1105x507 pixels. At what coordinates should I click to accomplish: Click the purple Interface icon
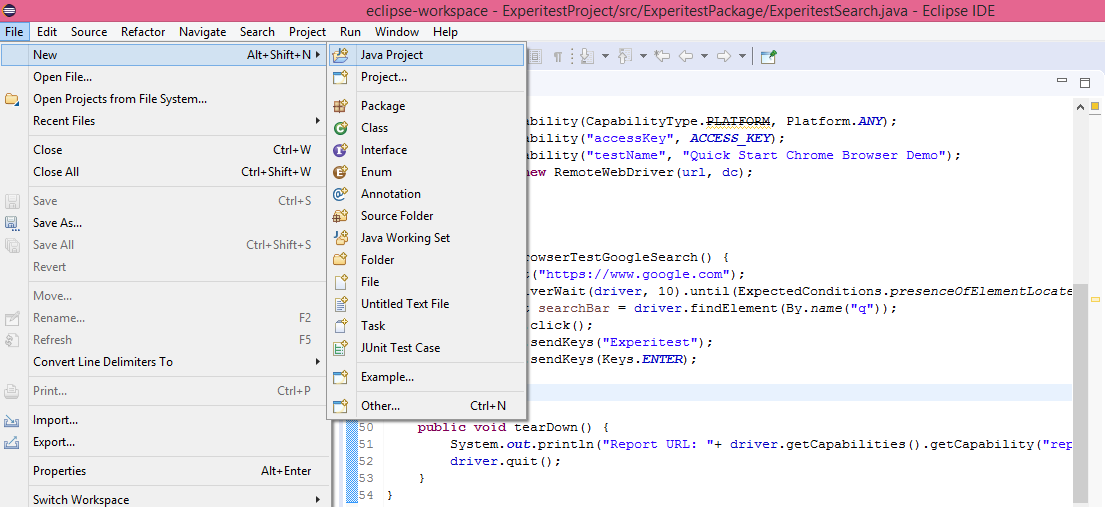(x=340, y=149)
